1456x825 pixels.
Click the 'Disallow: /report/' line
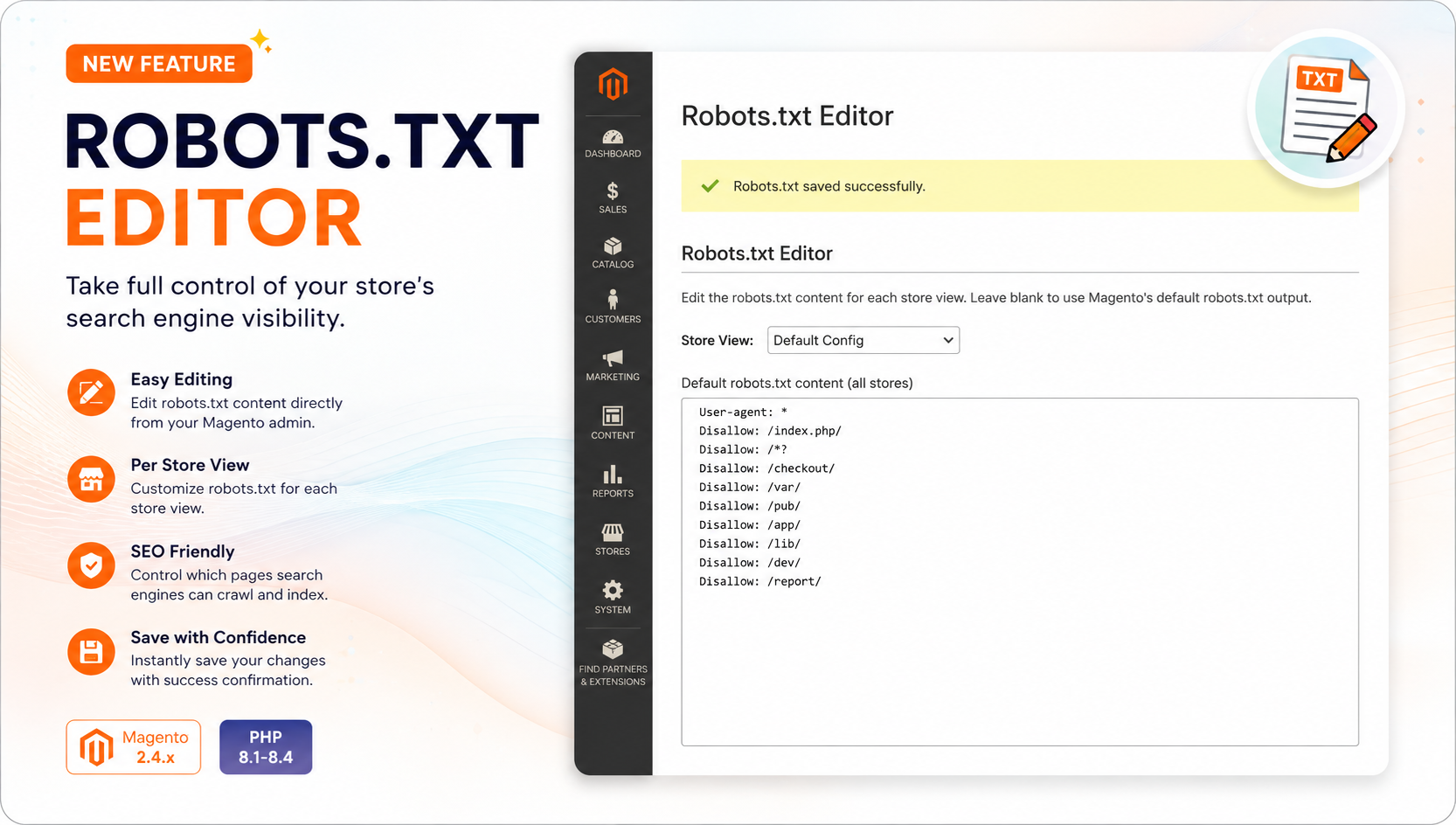pos(759,581)
